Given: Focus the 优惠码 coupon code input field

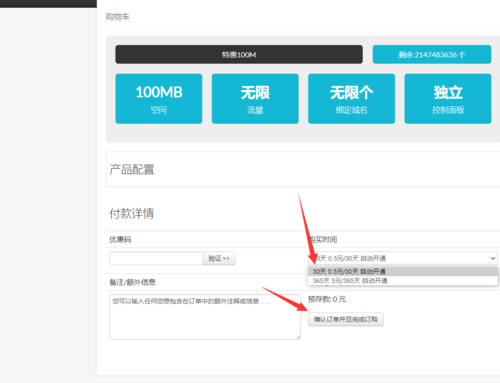Looking at the screenshot, I should point(156,258).
